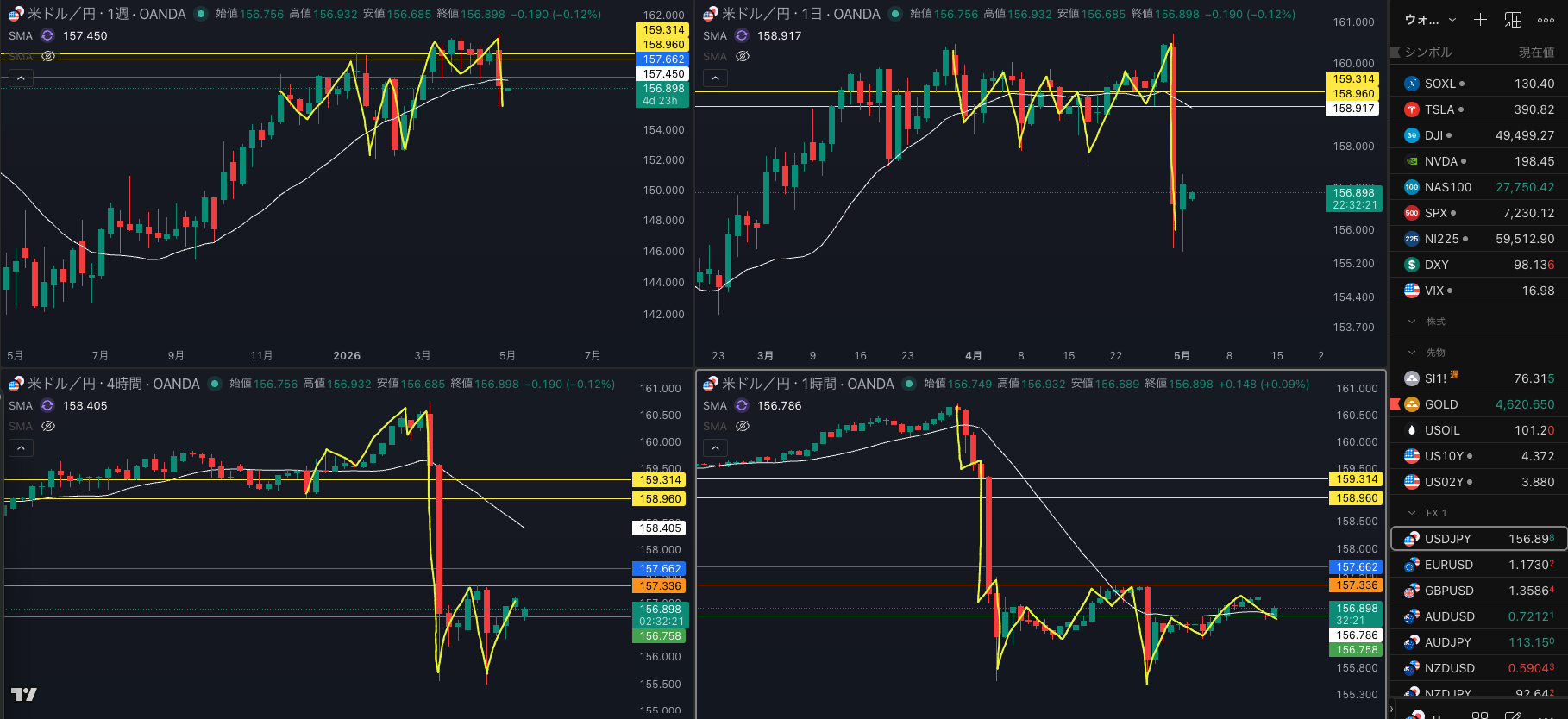Click the 159.314 yellow price label on the daily chart
1568x719 pixels.
click(x=1353, y=79)
